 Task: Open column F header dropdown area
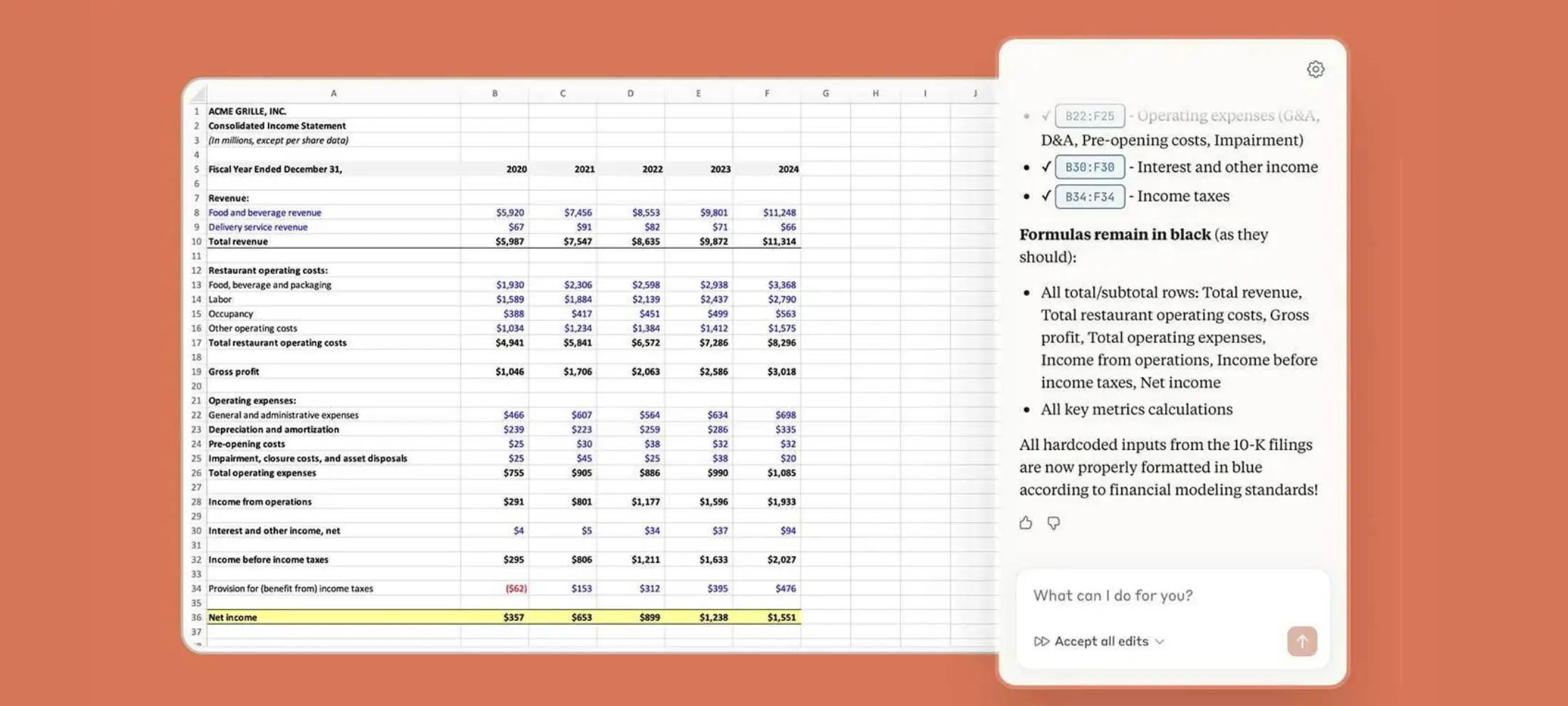coord(767,93)
